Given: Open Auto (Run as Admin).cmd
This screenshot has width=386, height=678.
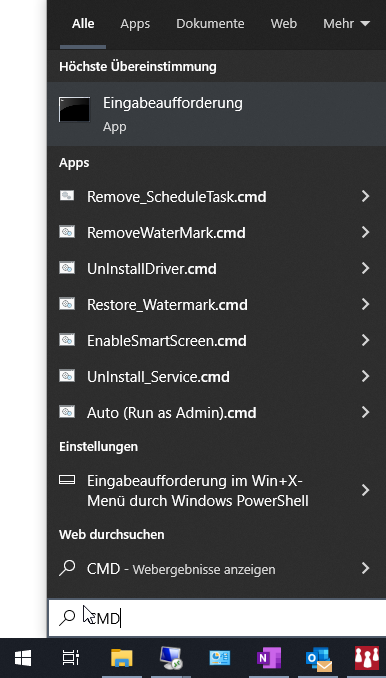Looking at the screenshot, I should (172, 413).
